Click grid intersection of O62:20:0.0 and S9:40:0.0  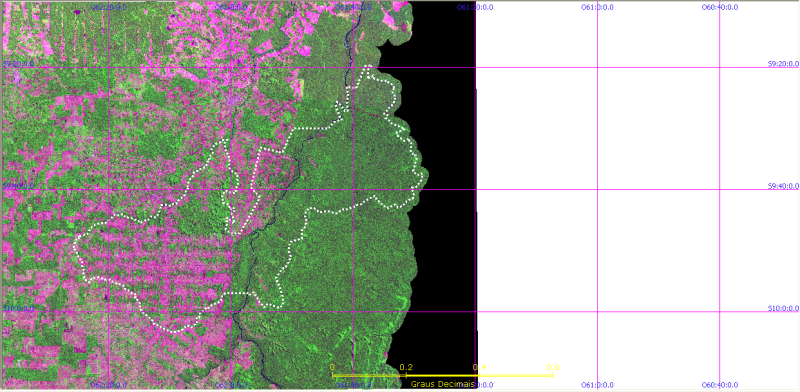[x=109, y=189]
